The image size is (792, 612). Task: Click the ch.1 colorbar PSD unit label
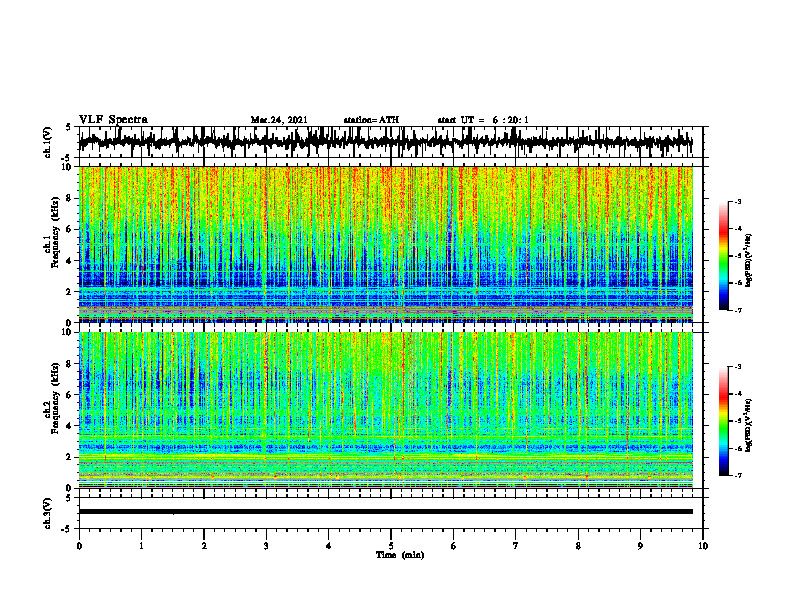[749, 261]
